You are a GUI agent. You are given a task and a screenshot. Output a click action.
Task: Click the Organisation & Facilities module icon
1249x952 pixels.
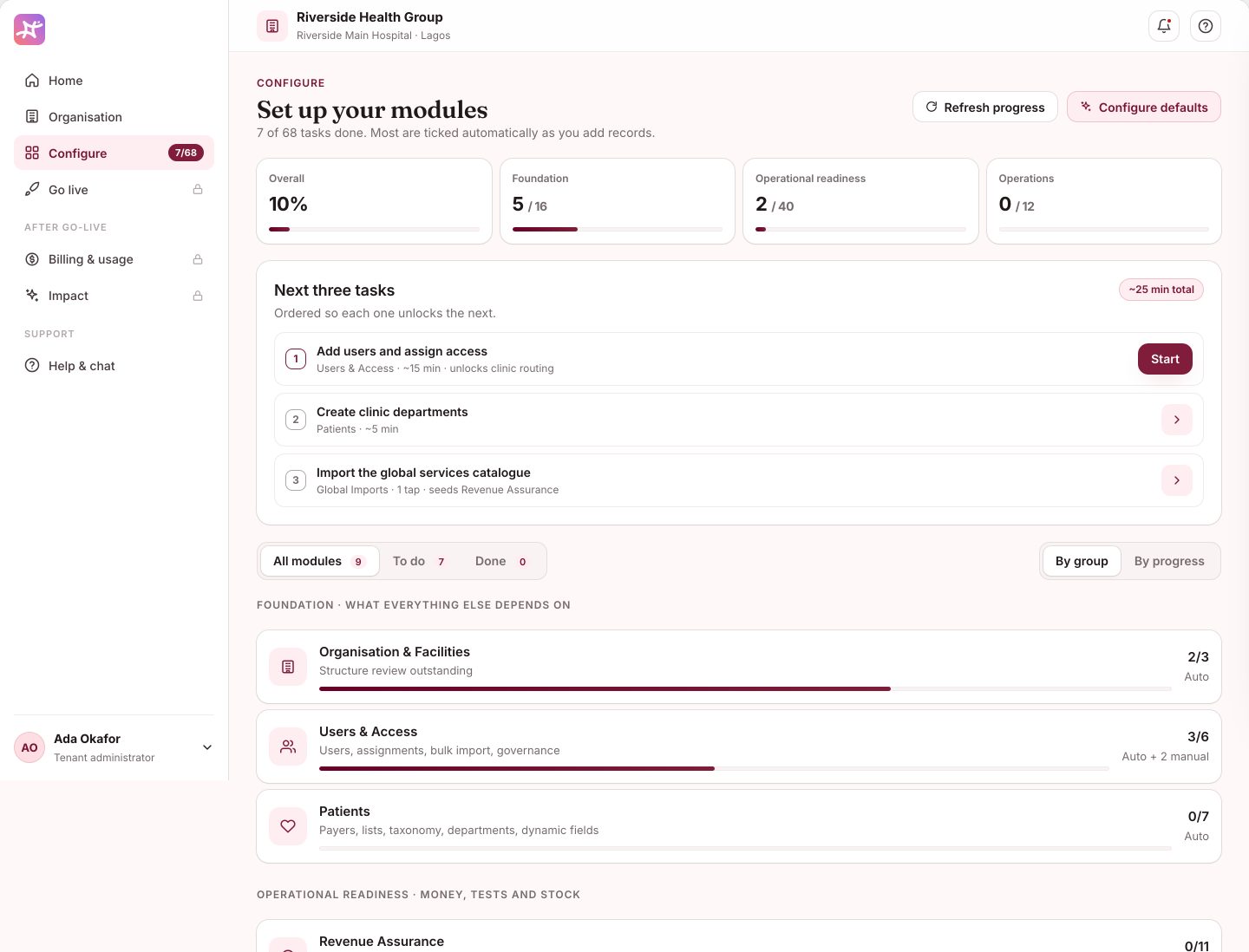tap(288, 667)
